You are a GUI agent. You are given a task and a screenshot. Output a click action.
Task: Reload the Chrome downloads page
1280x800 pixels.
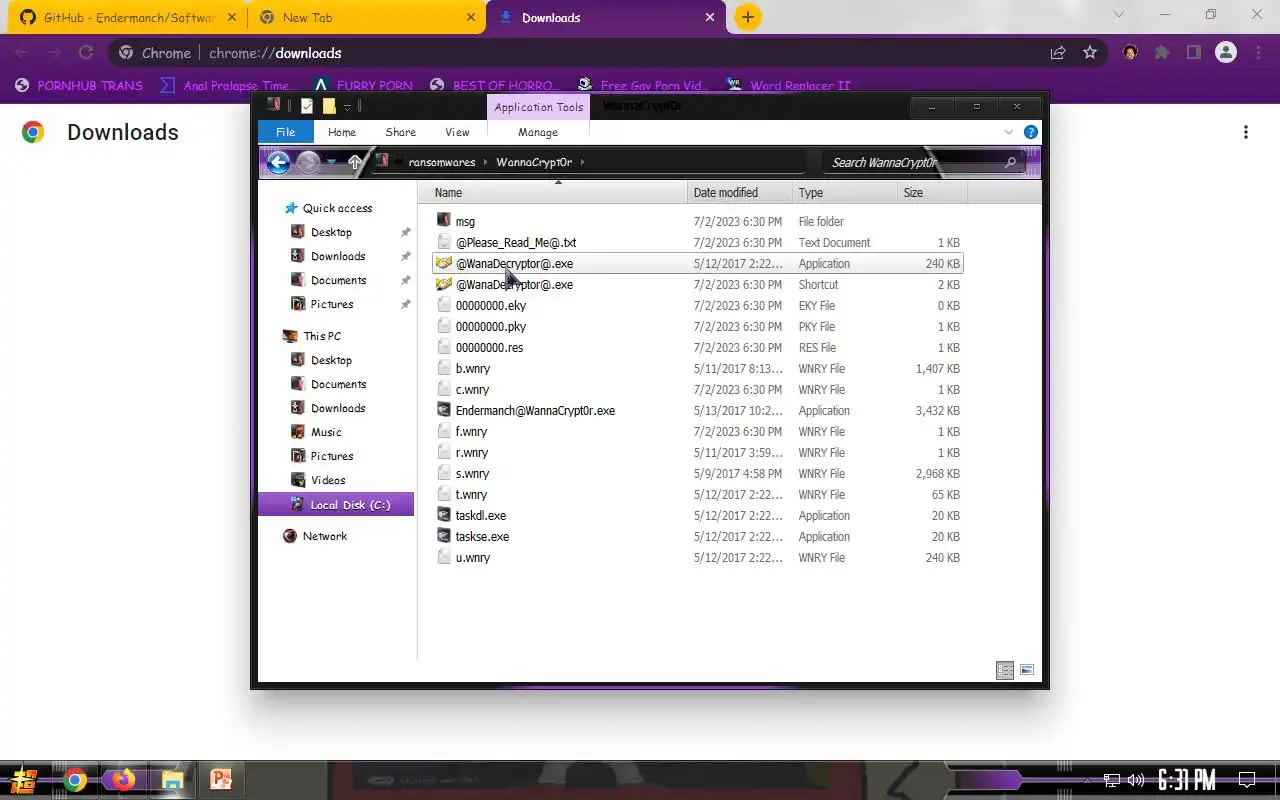pyautogui.click(x=86, y=53)
